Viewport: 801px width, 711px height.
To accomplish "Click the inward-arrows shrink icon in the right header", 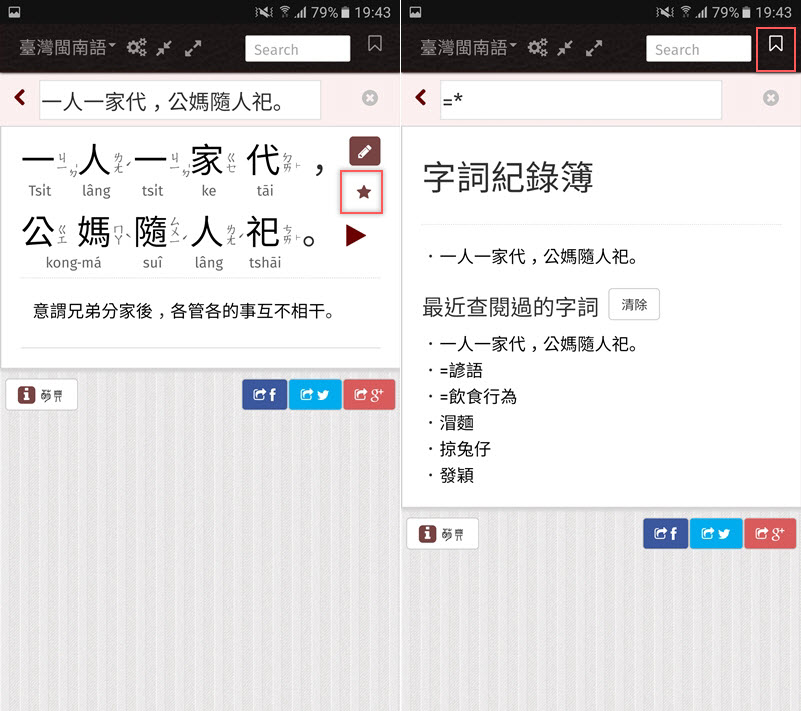I will [x=565, y=48].
